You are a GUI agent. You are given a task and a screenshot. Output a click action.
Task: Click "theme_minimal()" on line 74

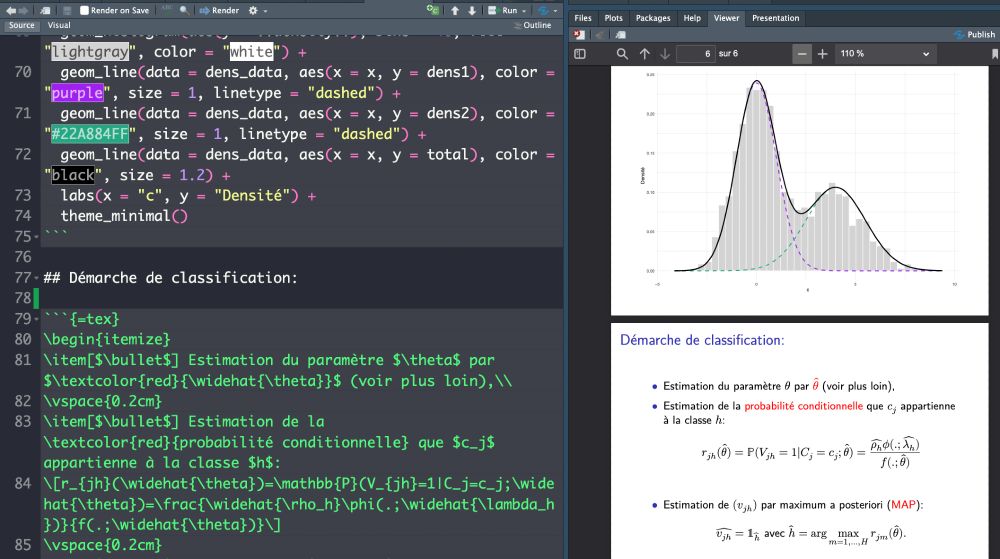click(x=124, y=216)
